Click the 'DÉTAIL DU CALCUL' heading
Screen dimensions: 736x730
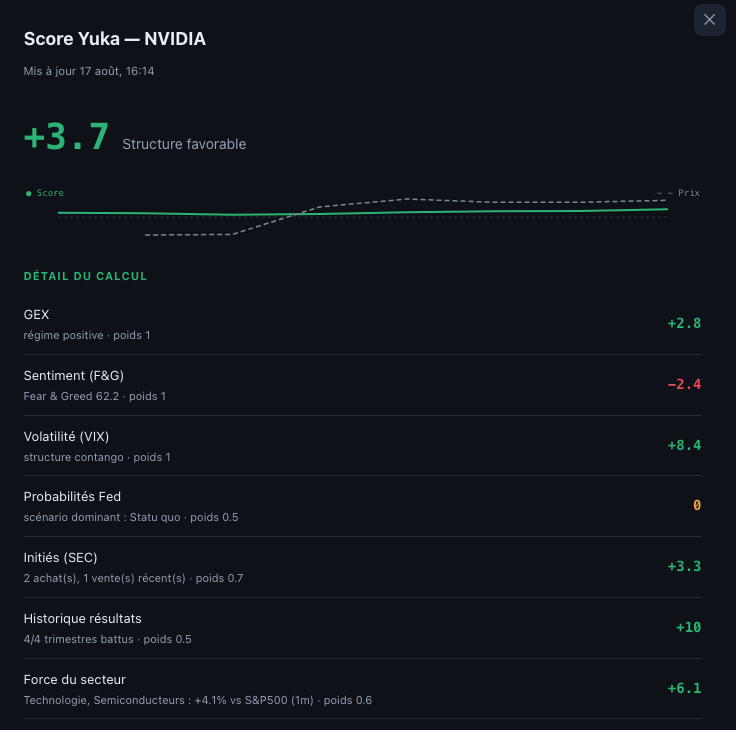pos(85,276)
